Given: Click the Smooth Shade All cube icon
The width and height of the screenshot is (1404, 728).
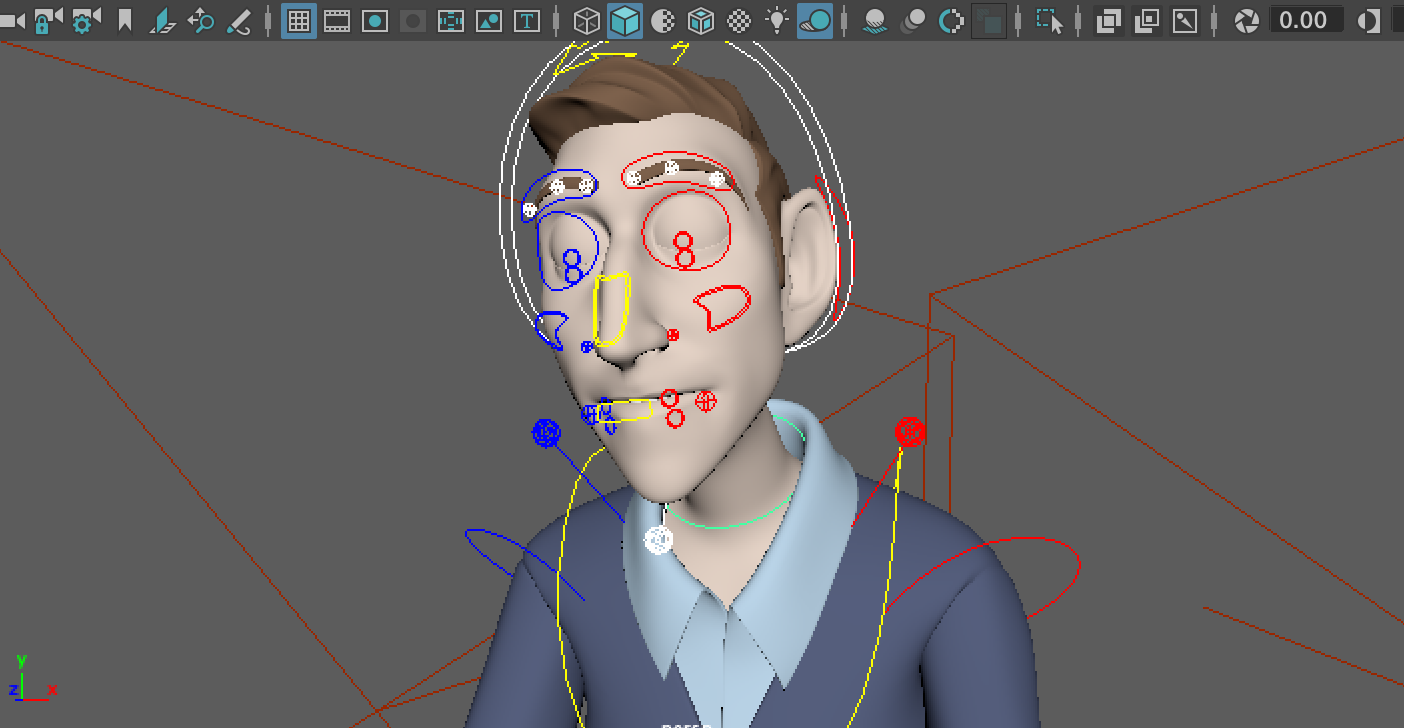Looking at the screenshot, I should 625,20.
